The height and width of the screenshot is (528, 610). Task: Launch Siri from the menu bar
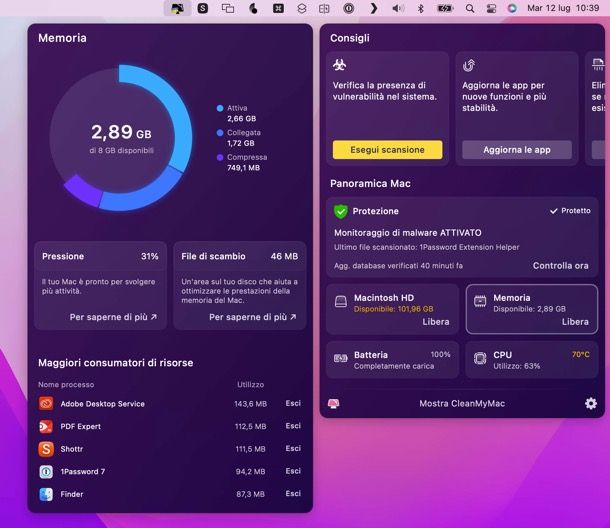(x=512, y=8)
